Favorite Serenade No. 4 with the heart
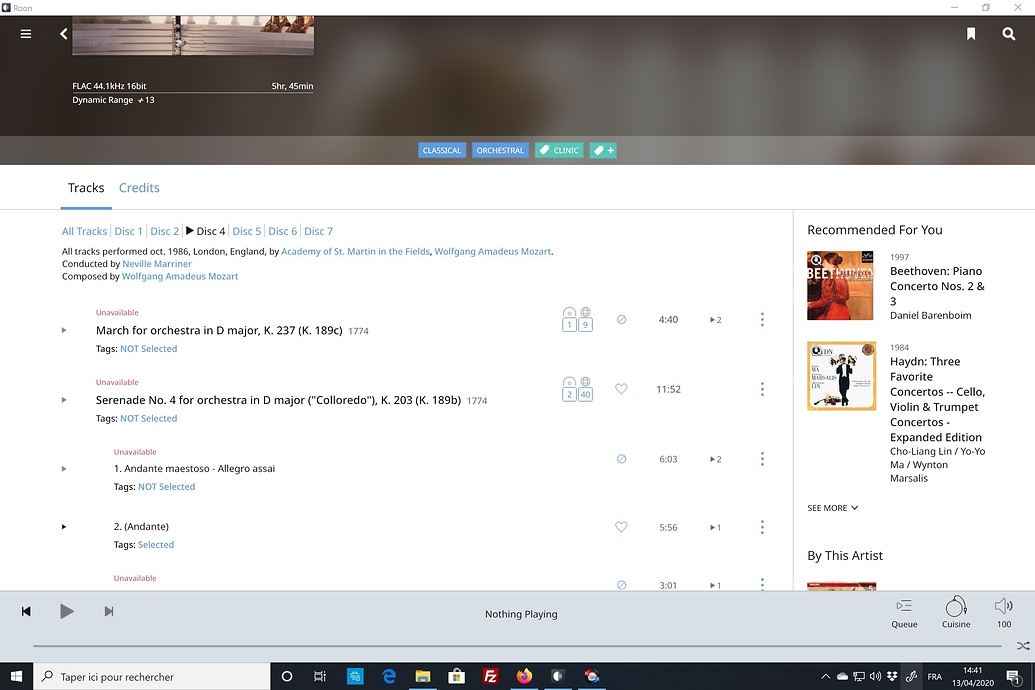This screenshot has height=690, width=1035. 621,389
